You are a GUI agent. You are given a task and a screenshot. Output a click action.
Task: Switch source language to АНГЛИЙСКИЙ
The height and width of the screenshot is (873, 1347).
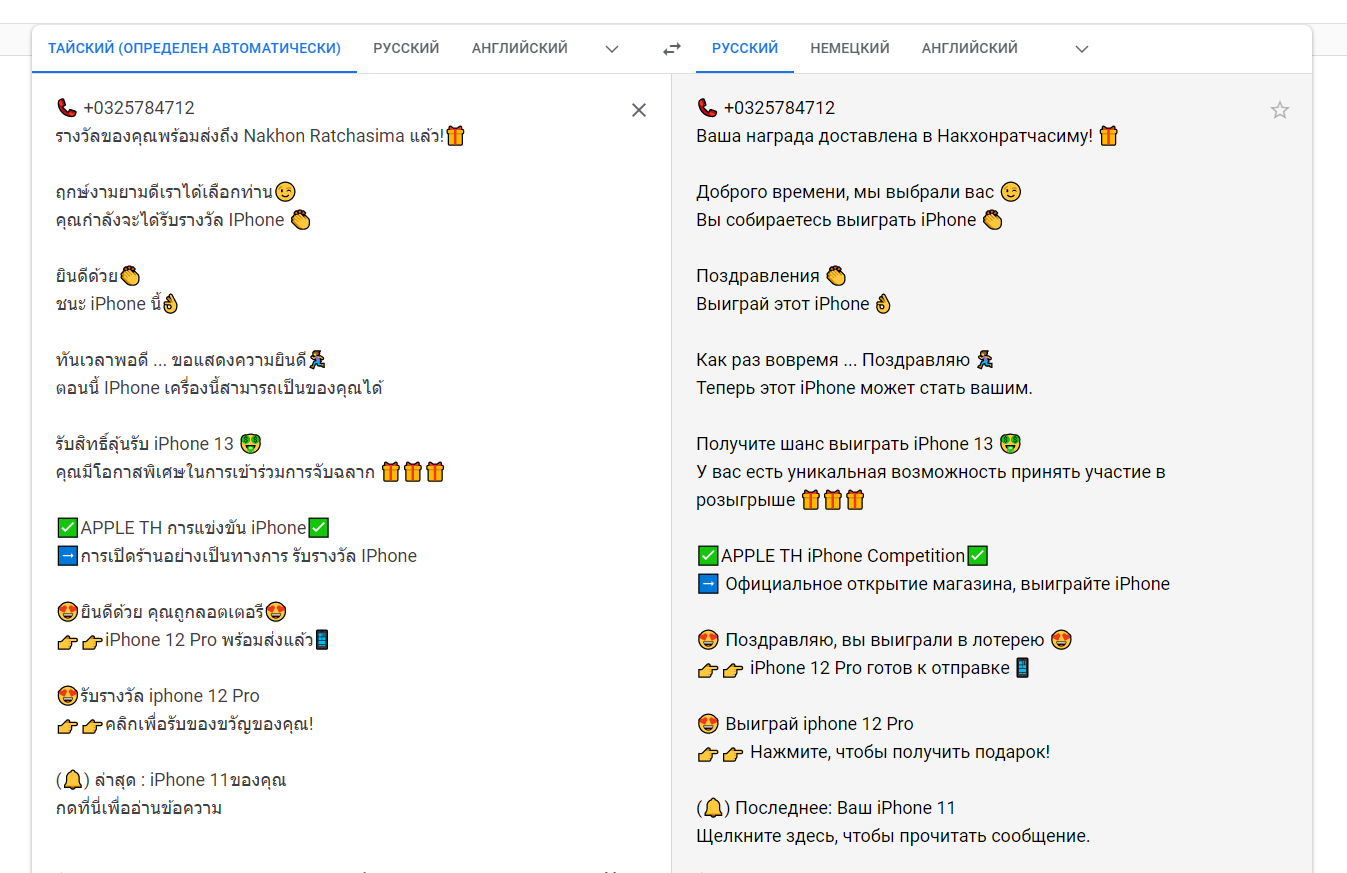click(520, 48)
